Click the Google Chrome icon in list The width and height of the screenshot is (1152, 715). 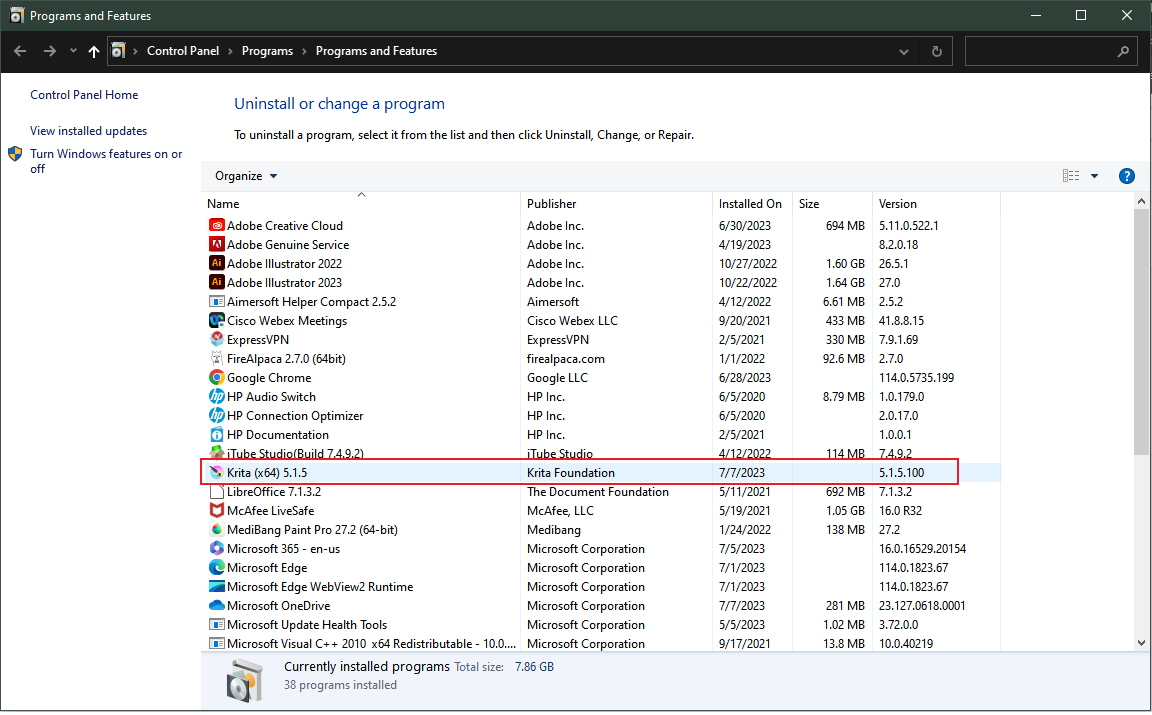(217, 378)
